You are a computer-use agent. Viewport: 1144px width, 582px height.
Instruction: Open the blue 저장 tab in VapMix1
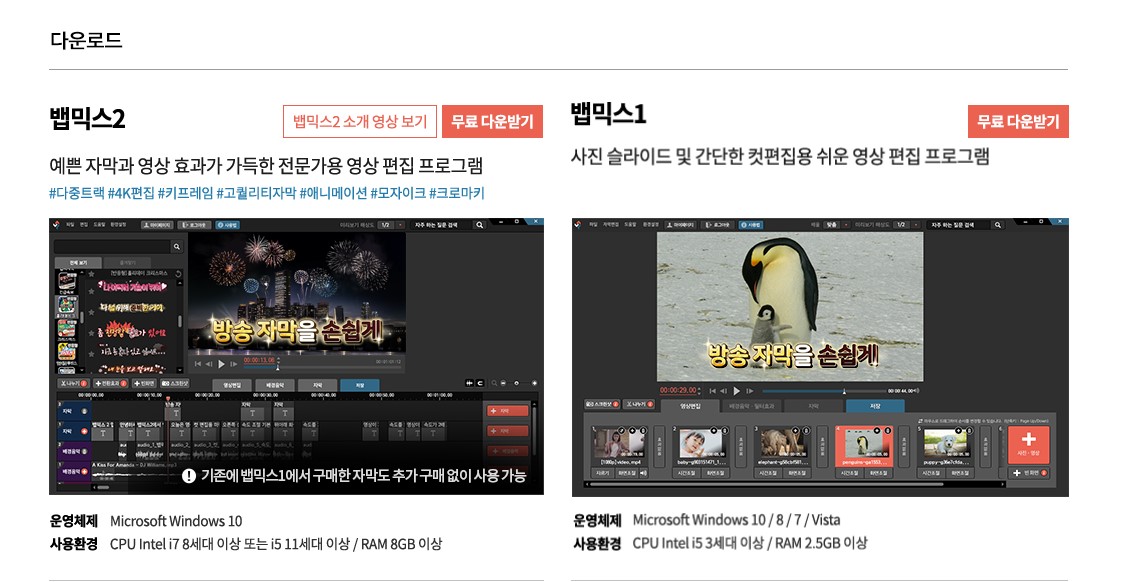(875, 406)
